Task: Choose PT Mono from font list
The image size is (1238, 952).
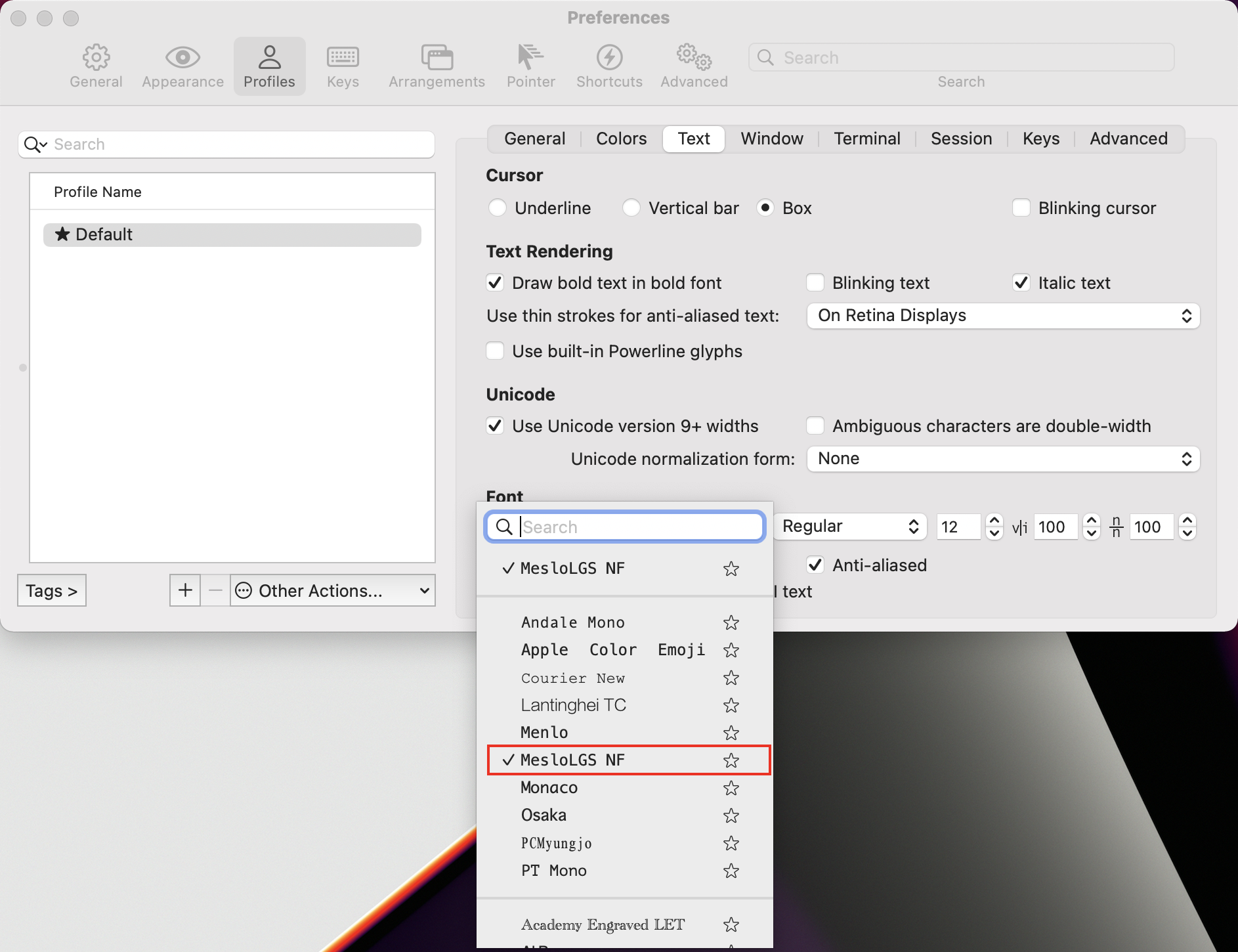Action: [625, 871]
